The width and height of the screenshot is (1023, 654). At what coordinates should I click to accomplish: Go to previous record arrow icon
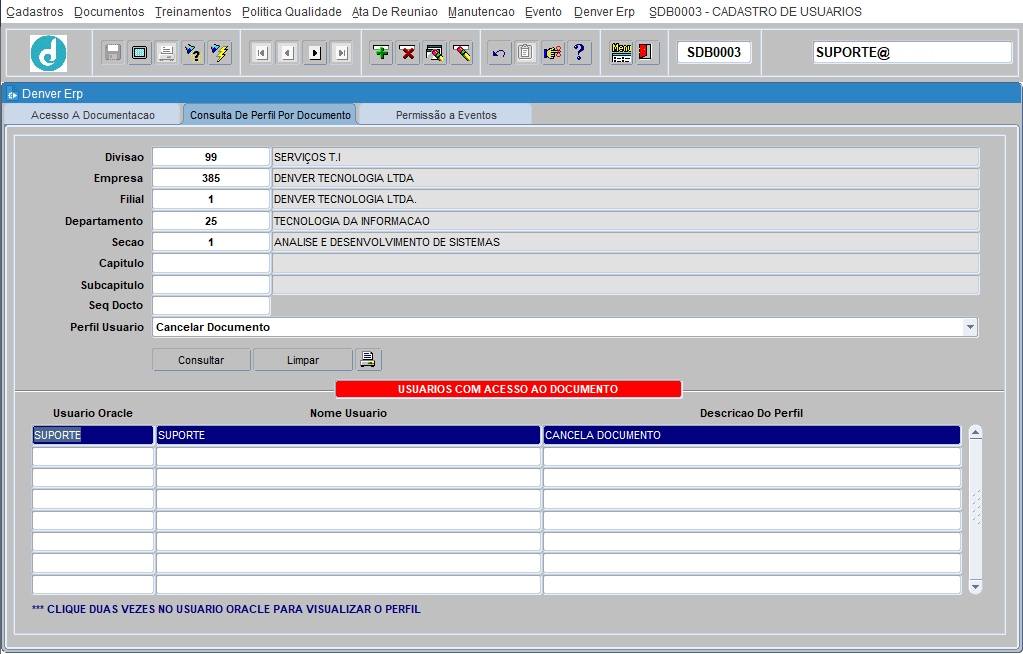pos(288,53)
